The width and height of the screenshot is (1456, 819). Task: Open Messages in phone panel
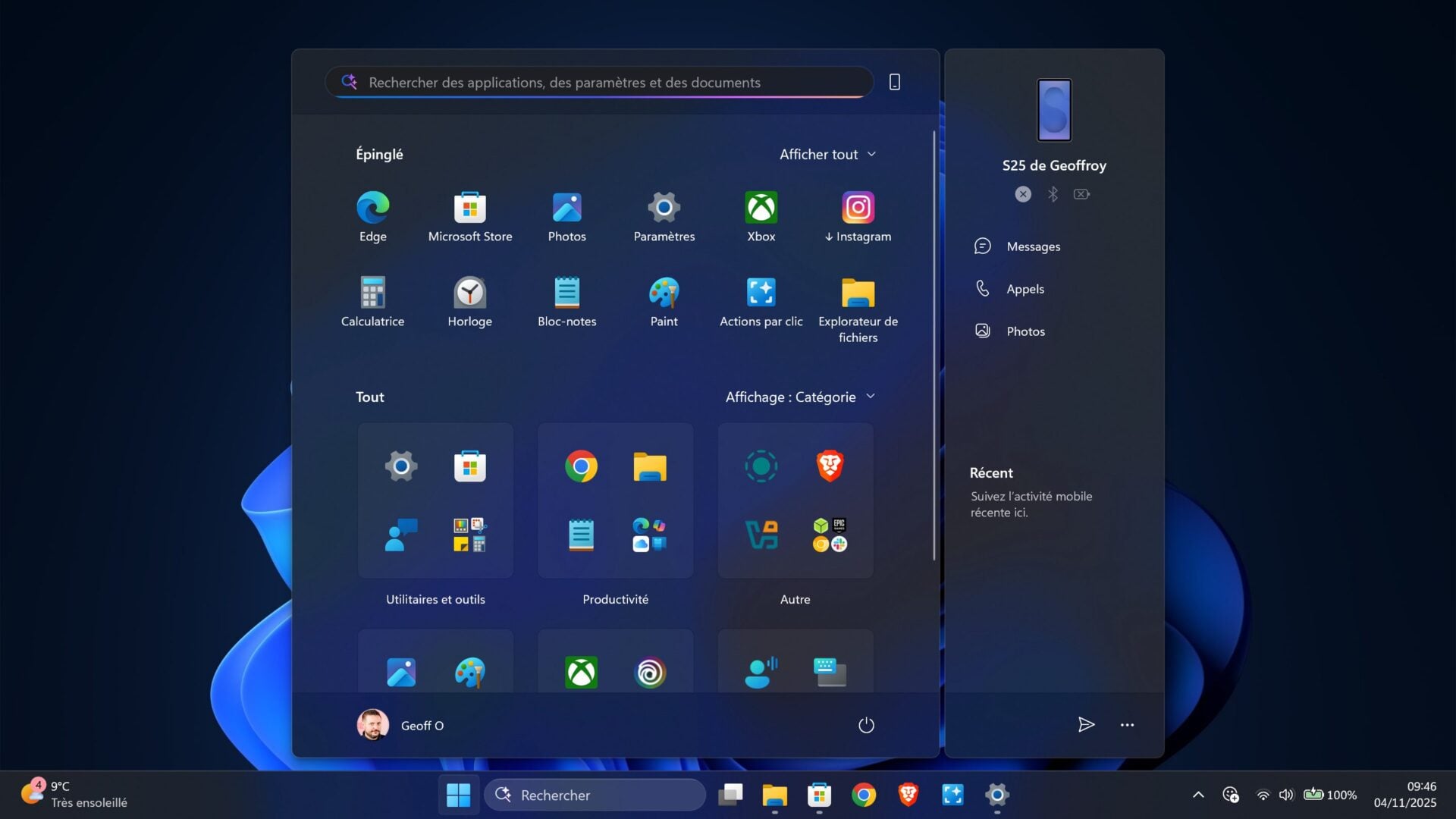1033,246
